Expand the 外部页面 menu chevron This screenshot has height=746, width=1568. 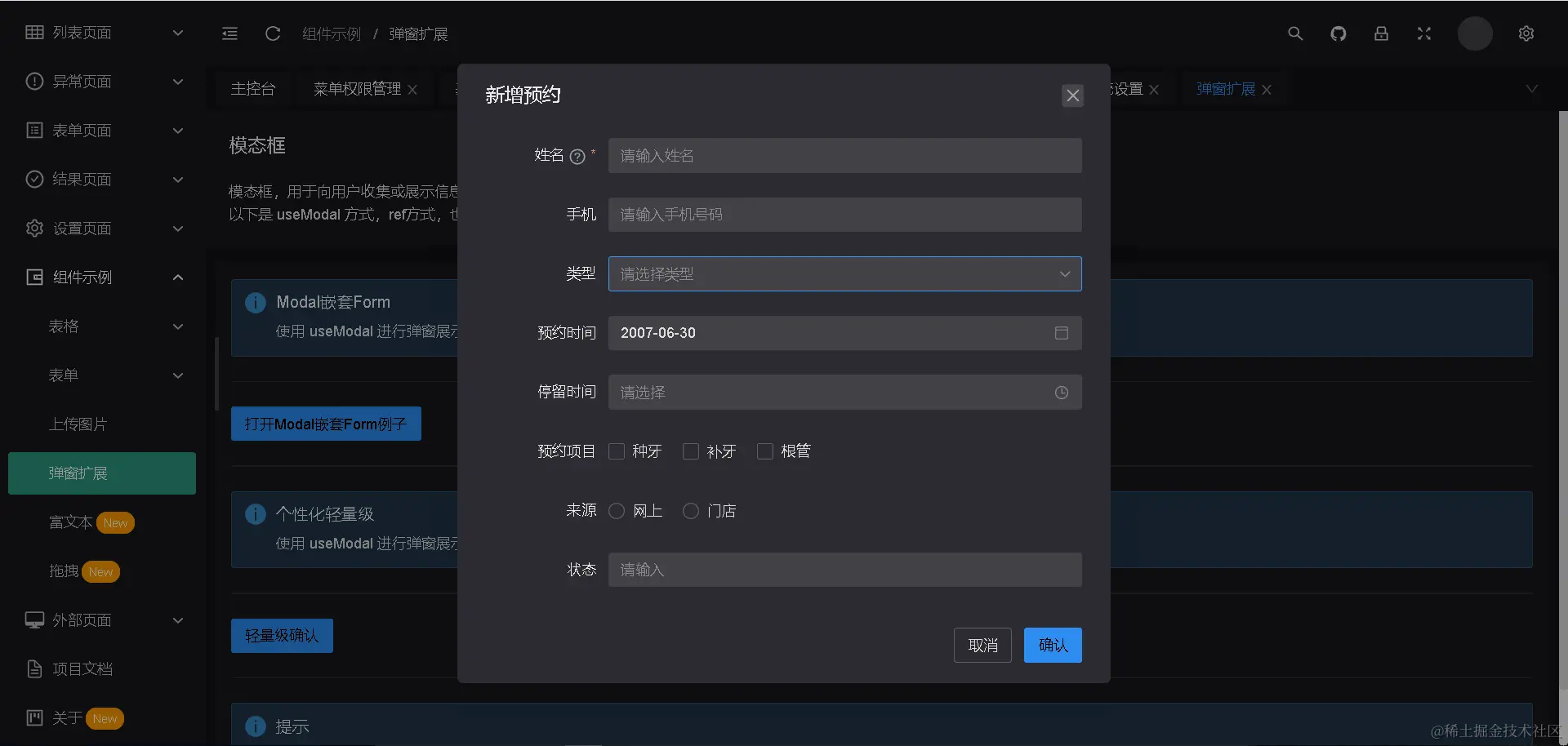pos(178,620)
